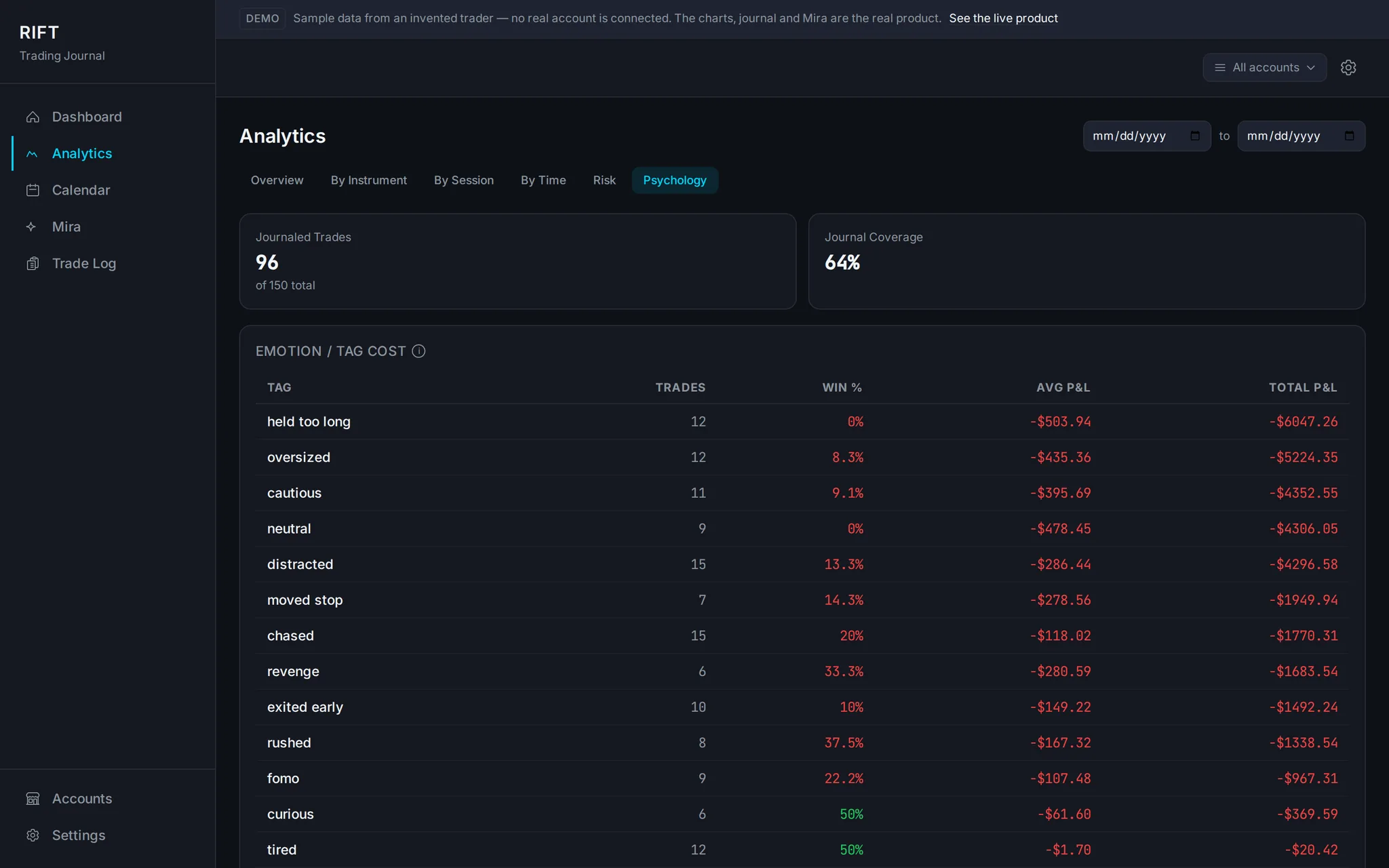Open the end date calendar picker icon
The height and width of the screenshot is (868, 1389).
(x=1350, y=136)
